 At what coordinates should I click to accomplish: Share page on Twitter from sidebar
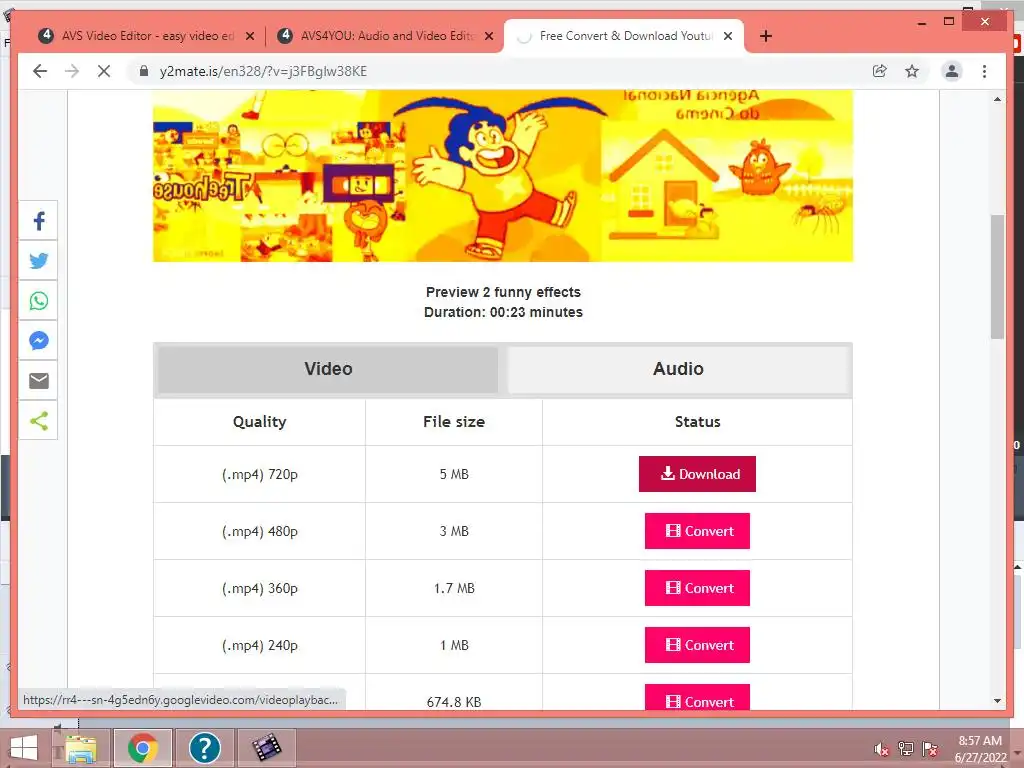pos(39,261)
